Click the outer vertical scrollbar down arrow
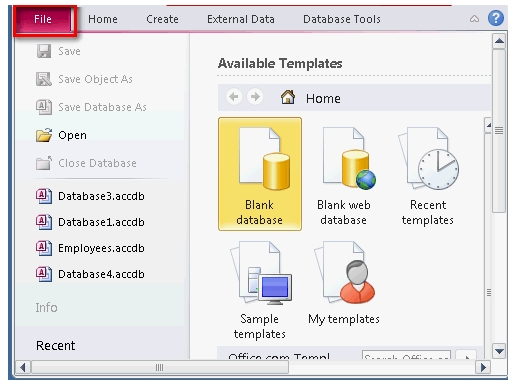Viewport: 514px width, 387px height. [499, 351]
